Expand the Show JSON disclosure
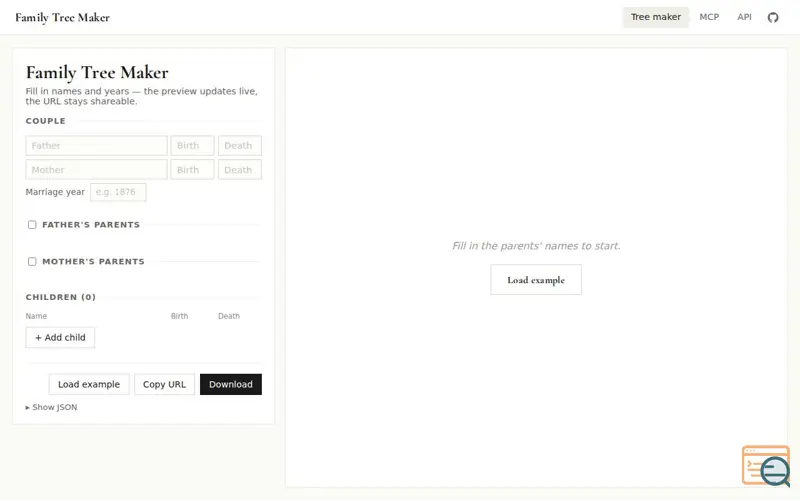This screenshot has width=800, height=500. 52,407
